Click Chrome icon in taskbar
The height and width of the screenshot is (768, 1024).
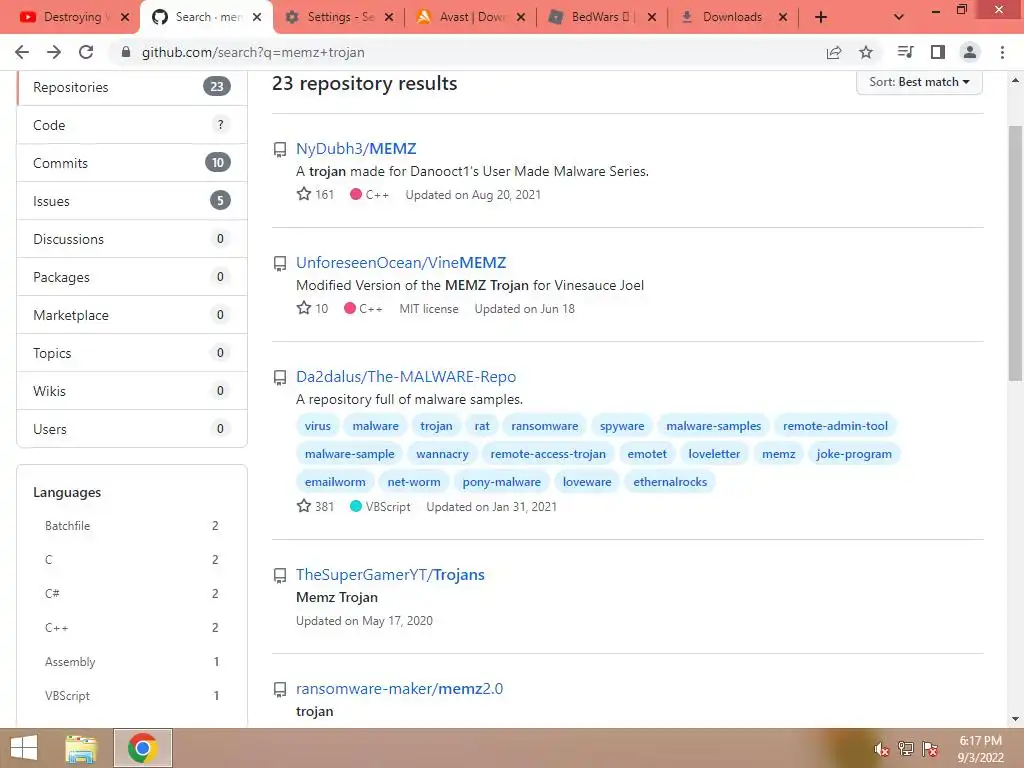(x=143, y=748)
